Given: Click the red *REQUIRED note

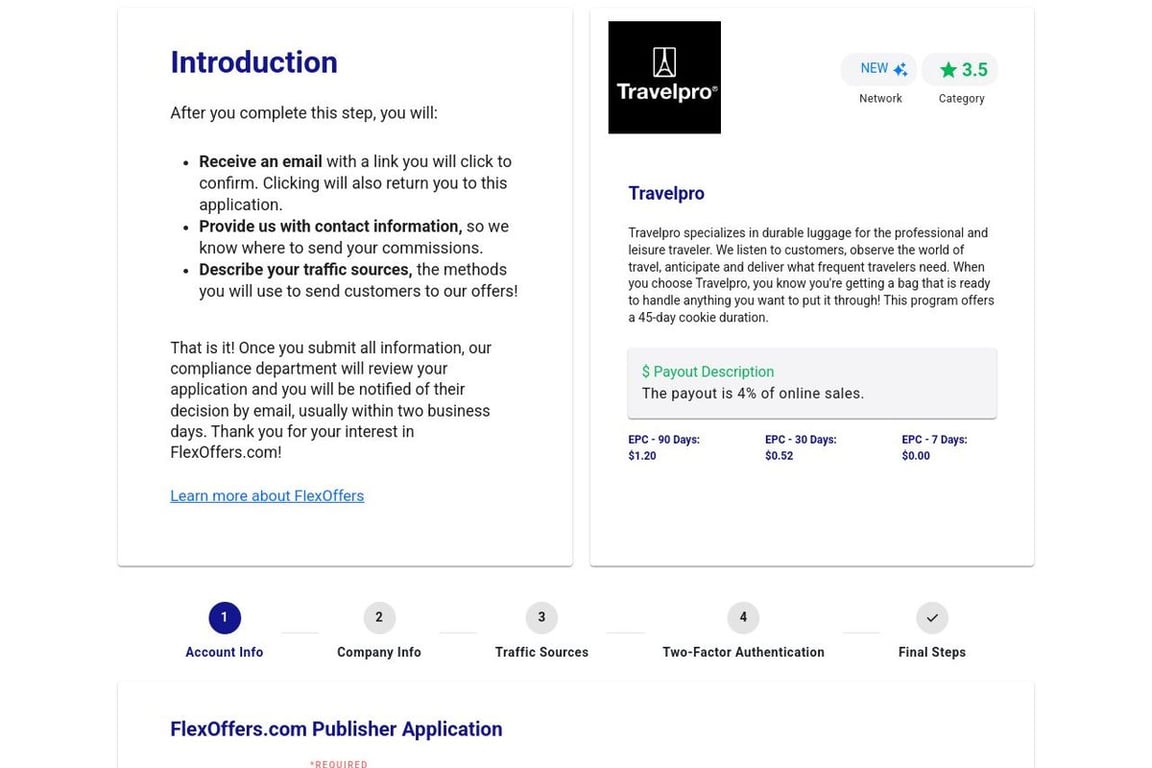Looking at the screenshot, I should [x=338, y=764].
